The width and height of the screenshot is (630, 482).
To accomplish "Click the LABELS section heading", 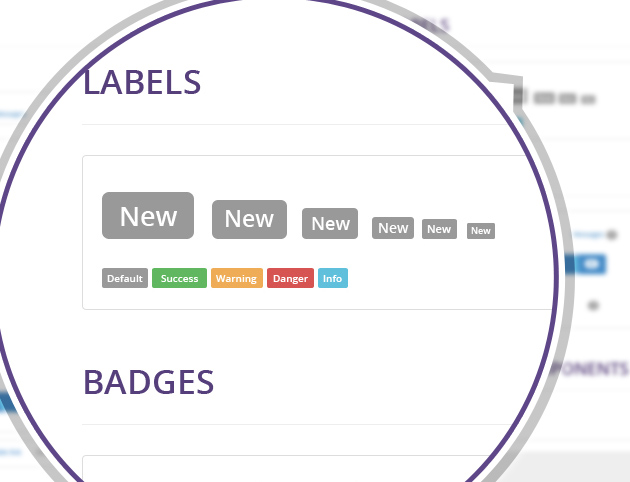I will [x=142, y=82].
